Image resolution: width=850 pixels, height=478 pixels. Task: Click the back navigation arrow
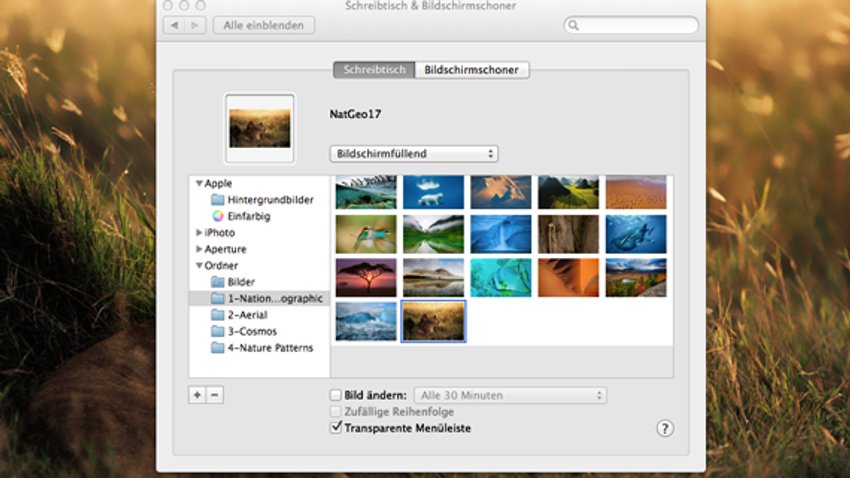(x=174, y=25)
